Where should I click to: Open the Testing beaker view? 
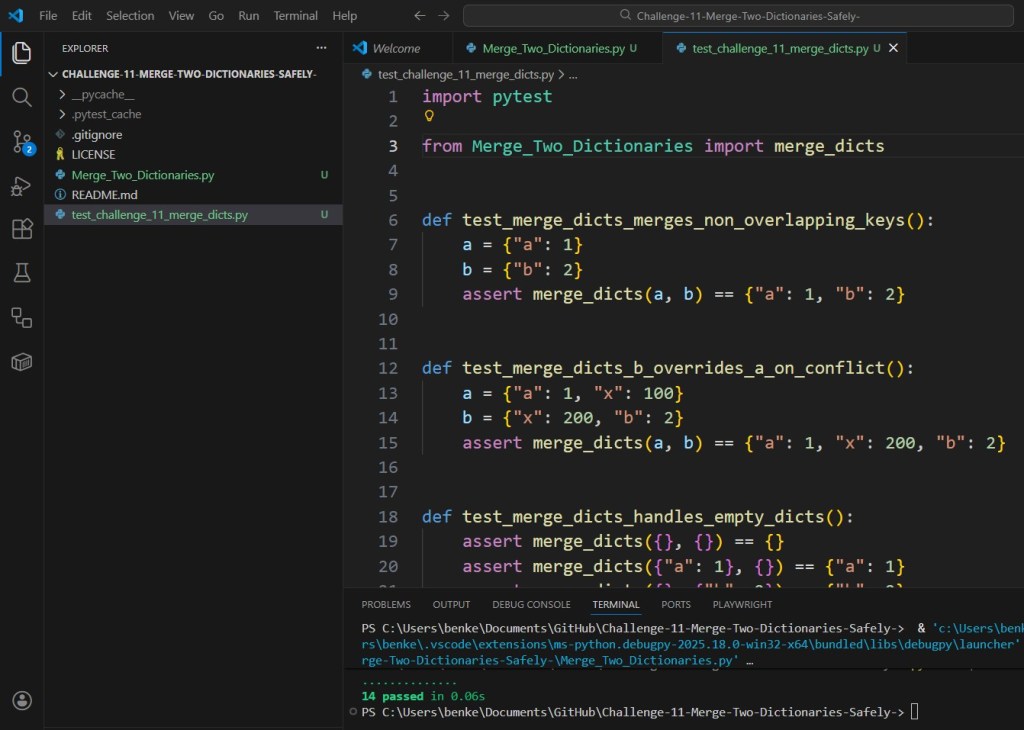point(22,272)
